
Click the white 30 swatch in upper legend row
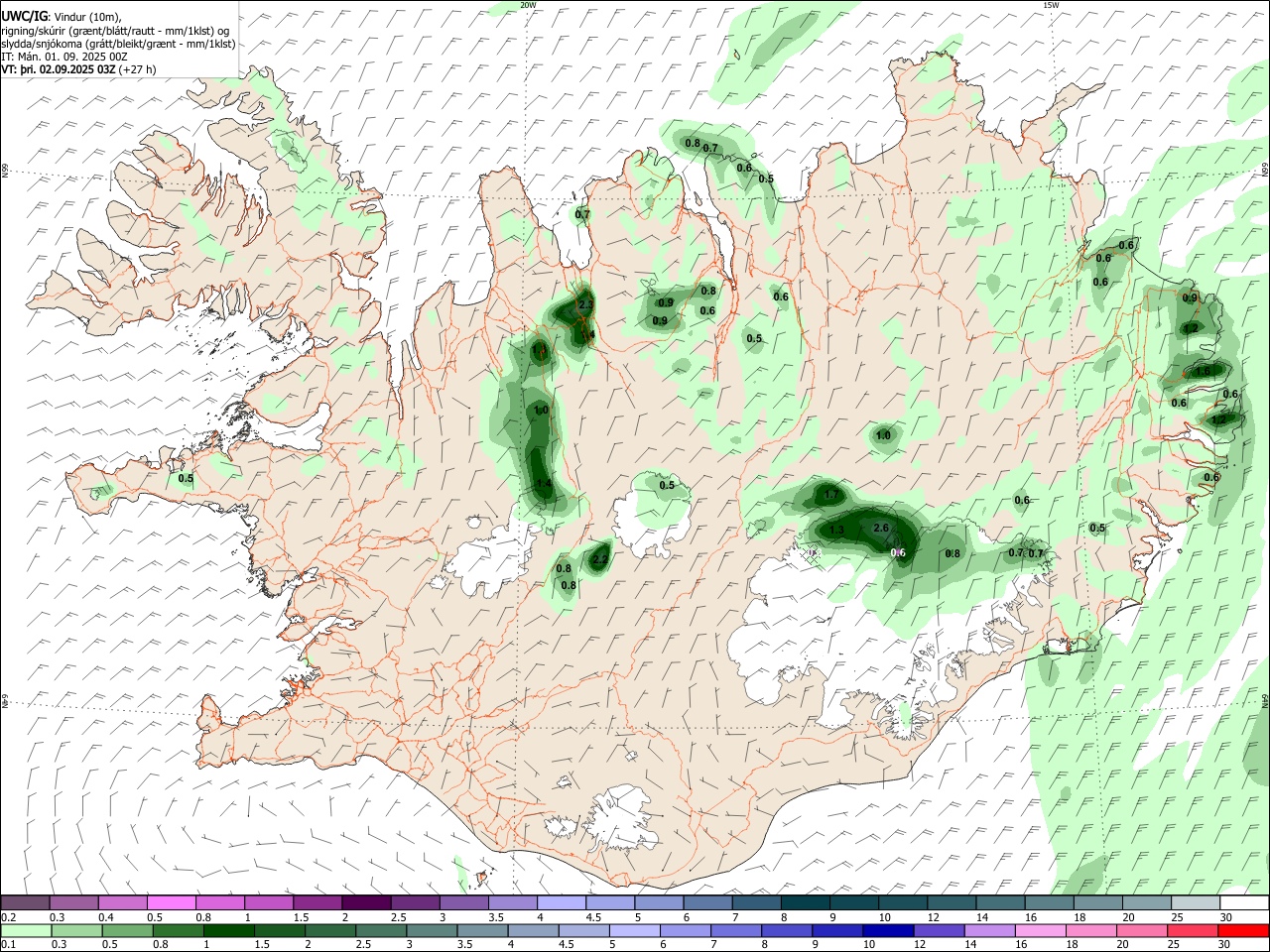pos(1244,903)
